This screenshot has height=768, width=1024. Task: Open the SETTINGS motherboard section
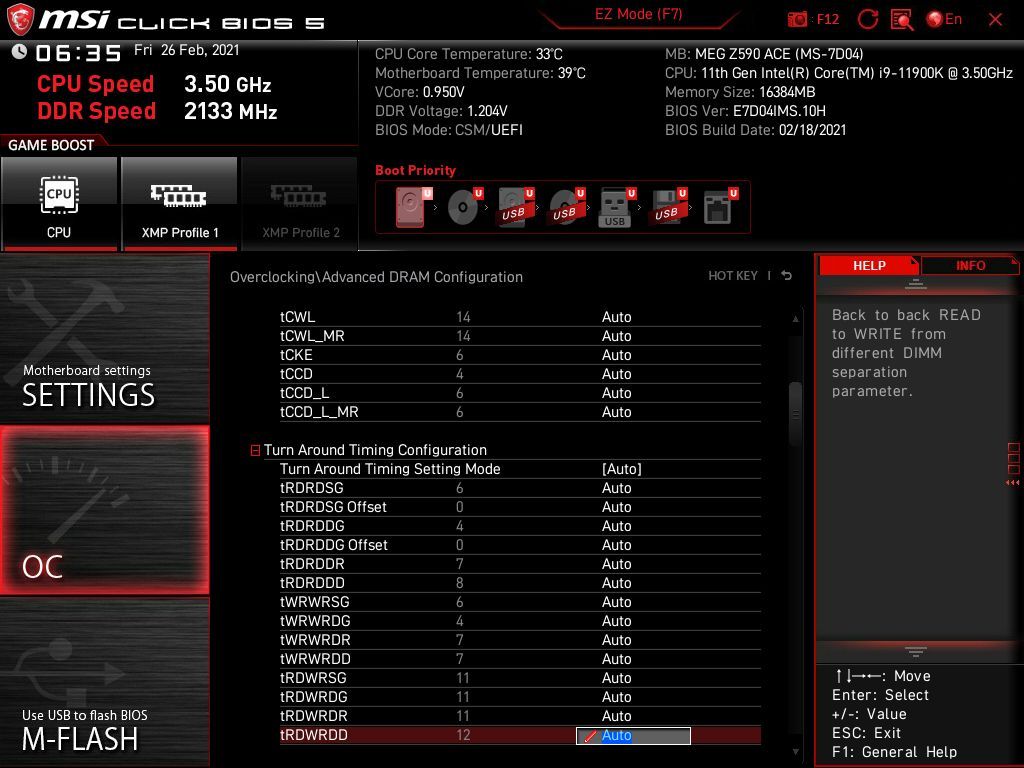tap(104, 338)
